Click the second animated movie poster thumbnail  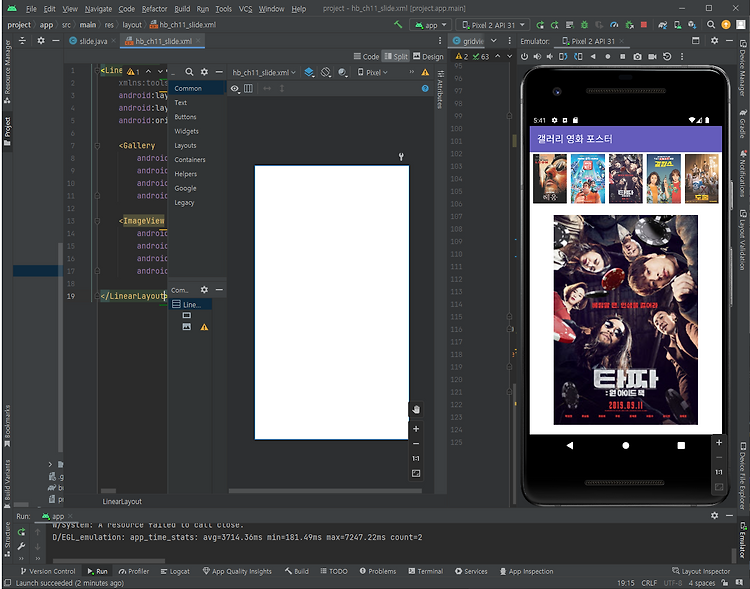point(587,178)
